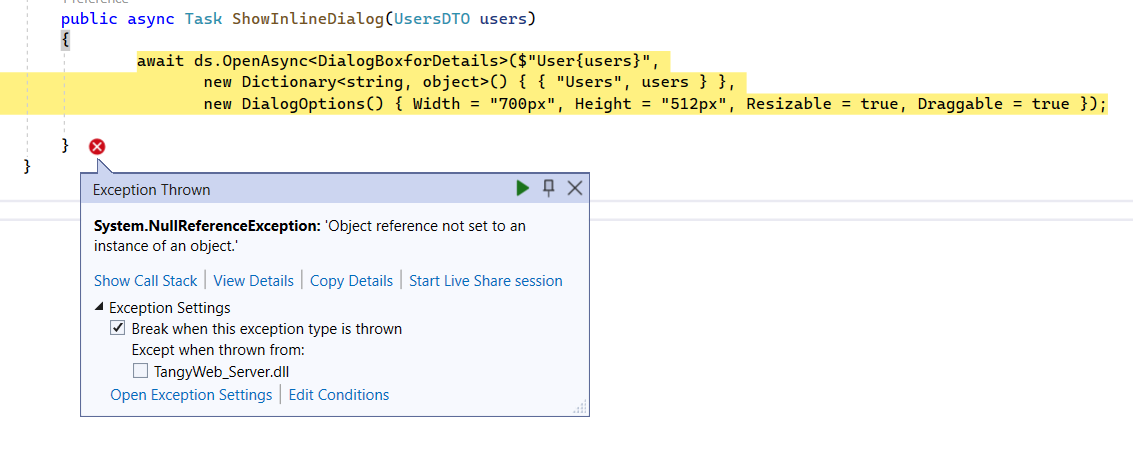The height and width of the screenshot is (458, 1133).
Task: Click Copy Details link
Action: click(x=351, y=281)
